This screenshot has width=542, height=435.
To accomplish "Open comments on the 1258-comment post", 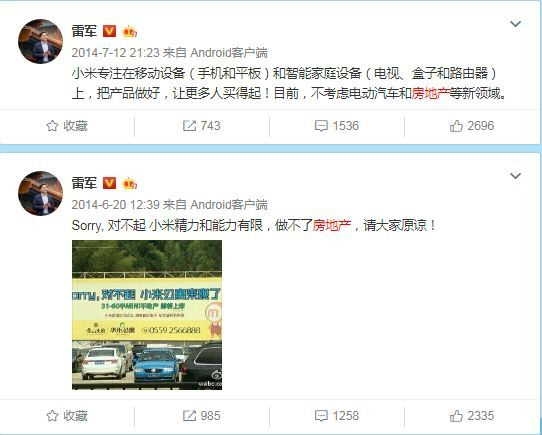I will coord(337,416).
